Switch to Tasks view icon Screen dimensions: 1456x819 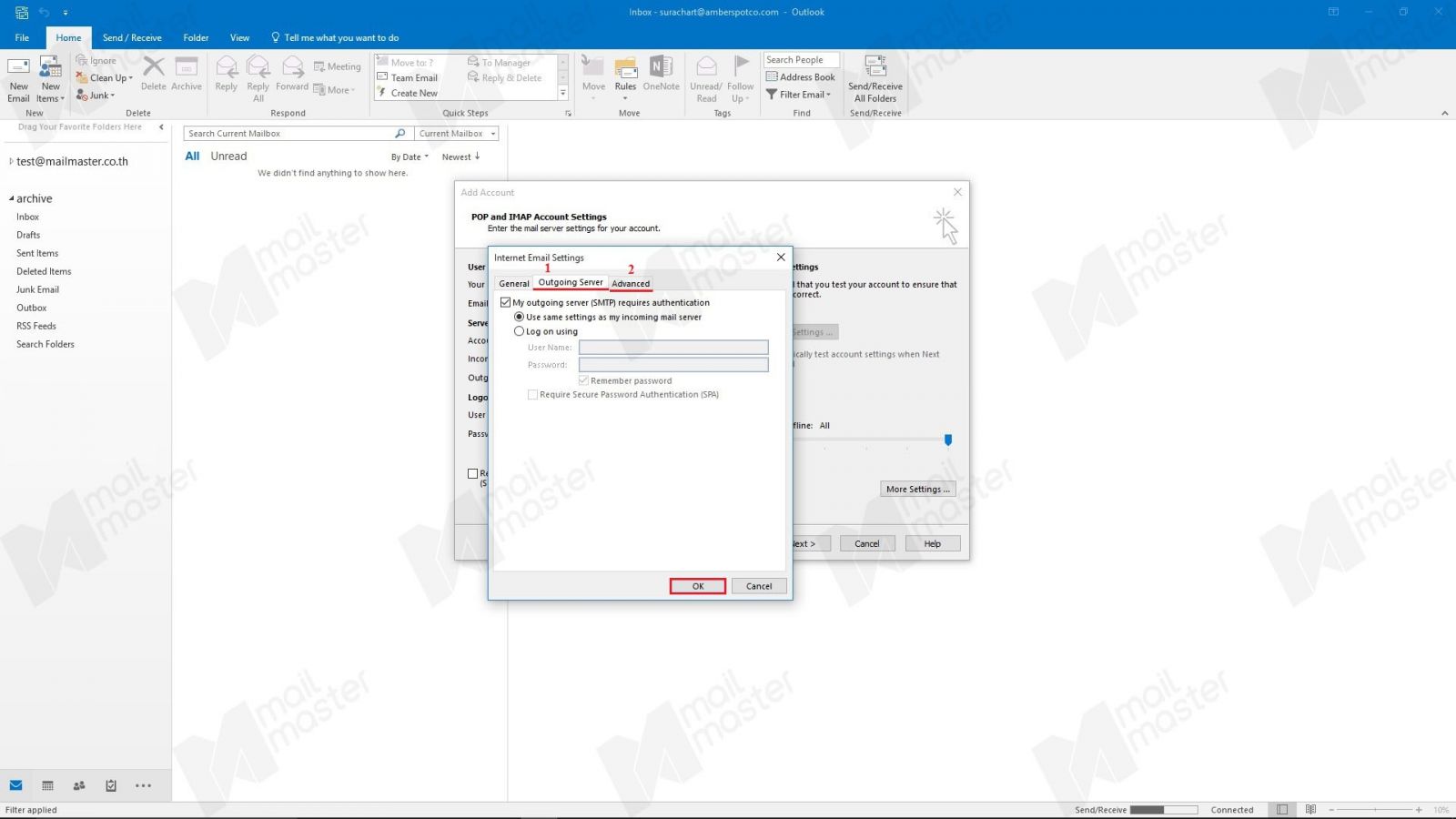click(x=111, y=785)
